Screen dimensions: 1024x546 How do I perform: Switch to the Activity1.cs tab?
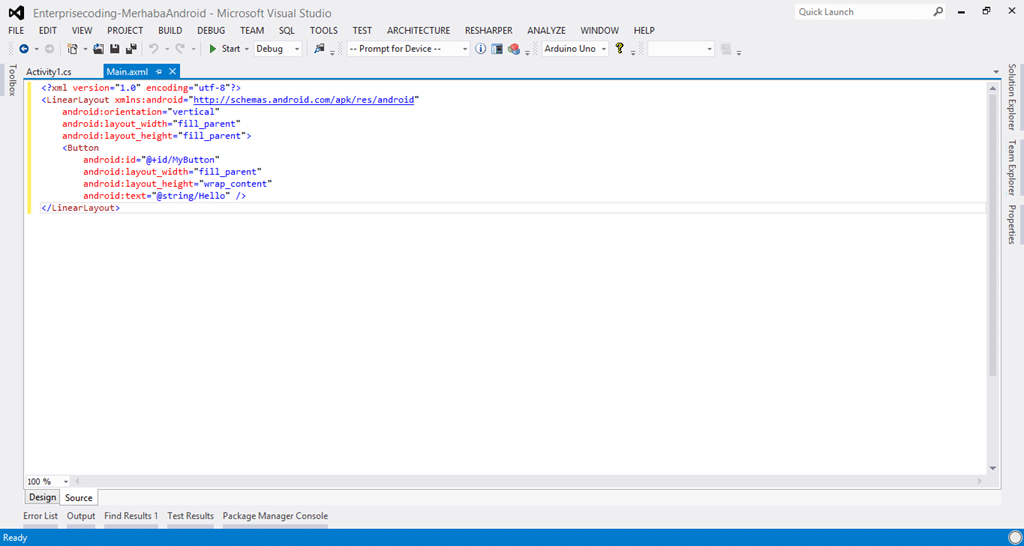pos(49,72)
